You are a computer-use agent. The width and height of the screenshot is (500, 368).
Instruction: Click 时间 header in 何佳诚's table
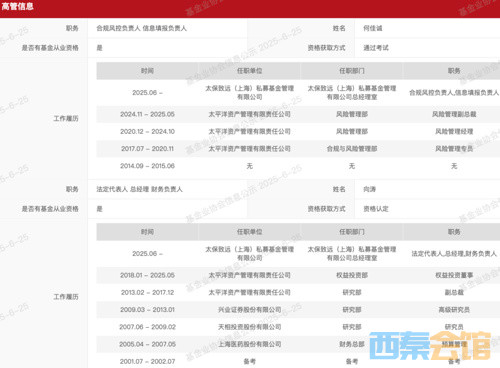point(147,71)
